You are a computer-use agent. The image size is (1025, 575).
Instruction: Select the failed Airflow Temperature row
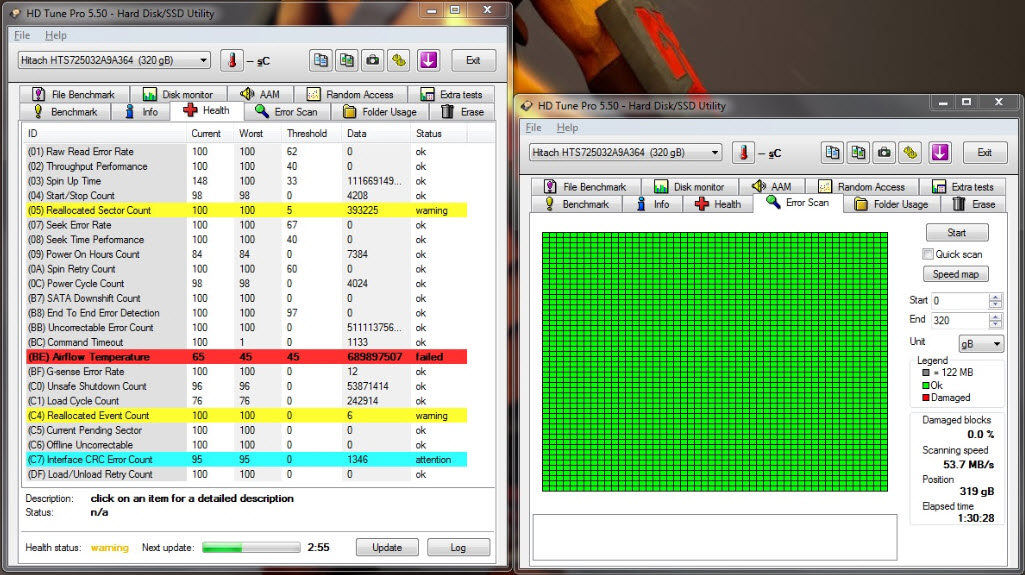pyautogui.click(x=246, y=357)
